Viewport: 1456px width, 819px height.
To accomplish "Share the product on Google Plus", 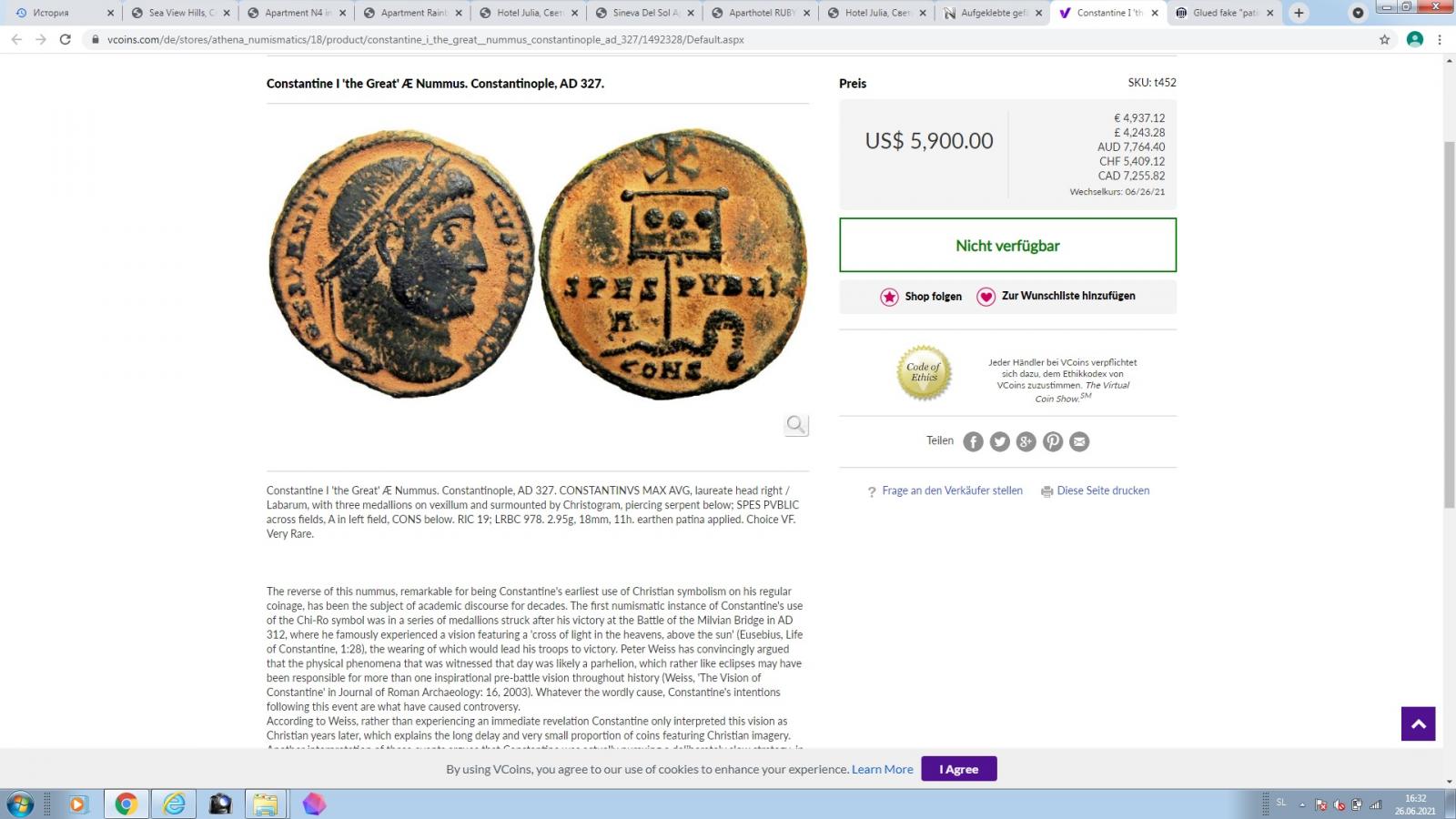I will (x=1026, y=441).
